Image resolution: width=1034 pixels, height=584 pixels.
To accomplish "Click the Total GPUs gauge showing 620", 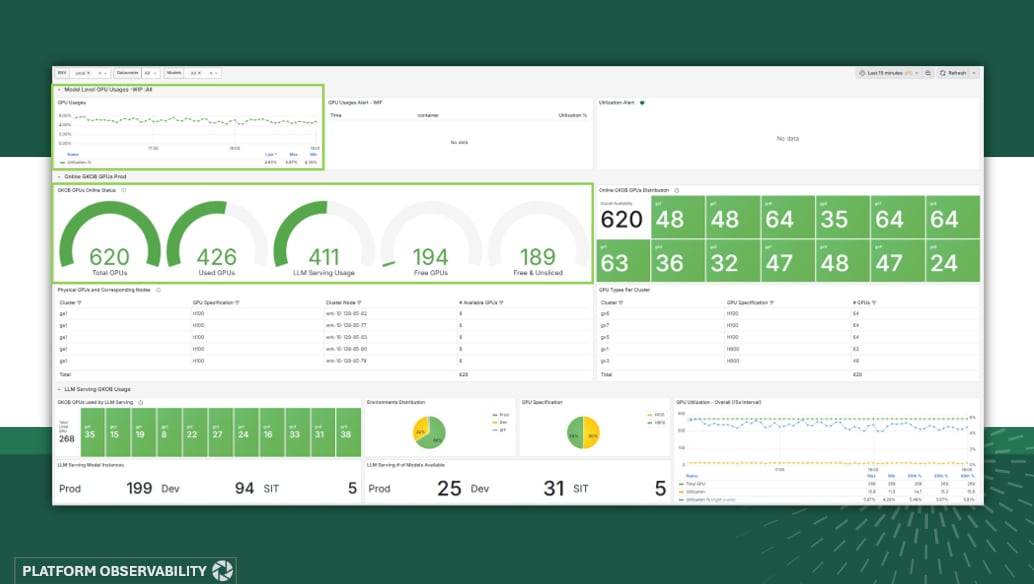I will click(x=109, y=240).
